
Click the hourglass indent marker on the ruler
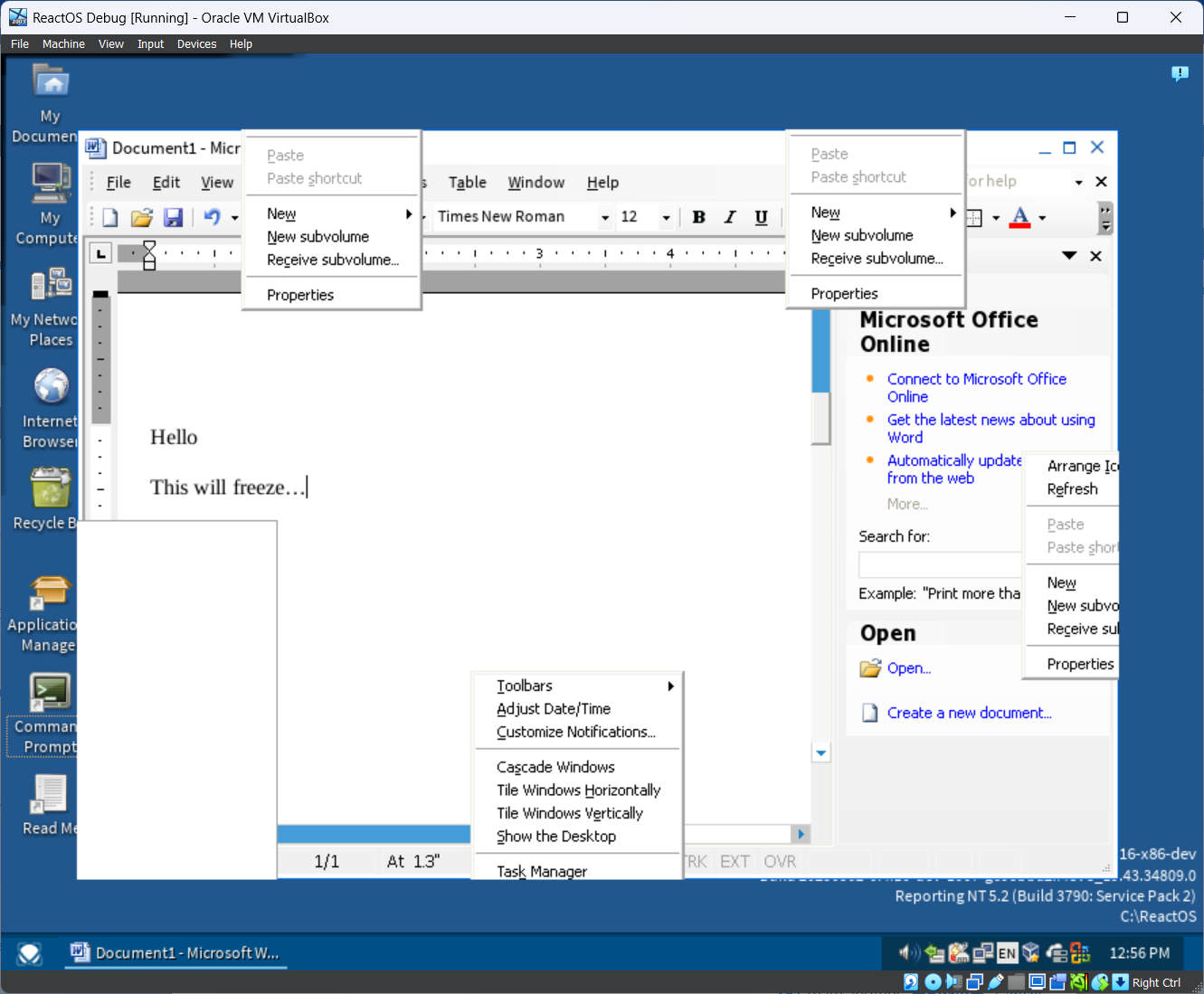pos(149,255)
